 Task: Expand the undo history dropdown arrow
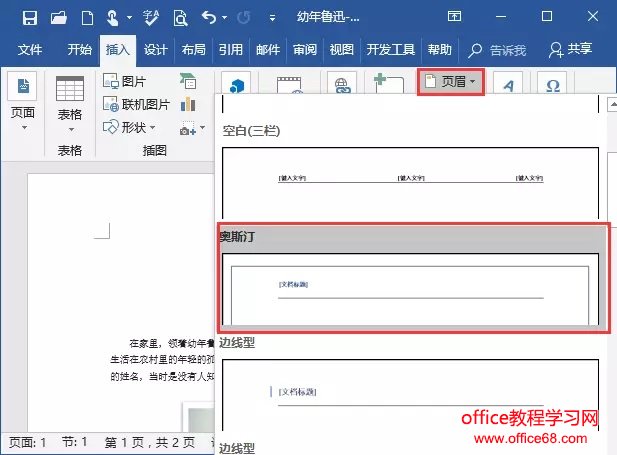point(224,18)
